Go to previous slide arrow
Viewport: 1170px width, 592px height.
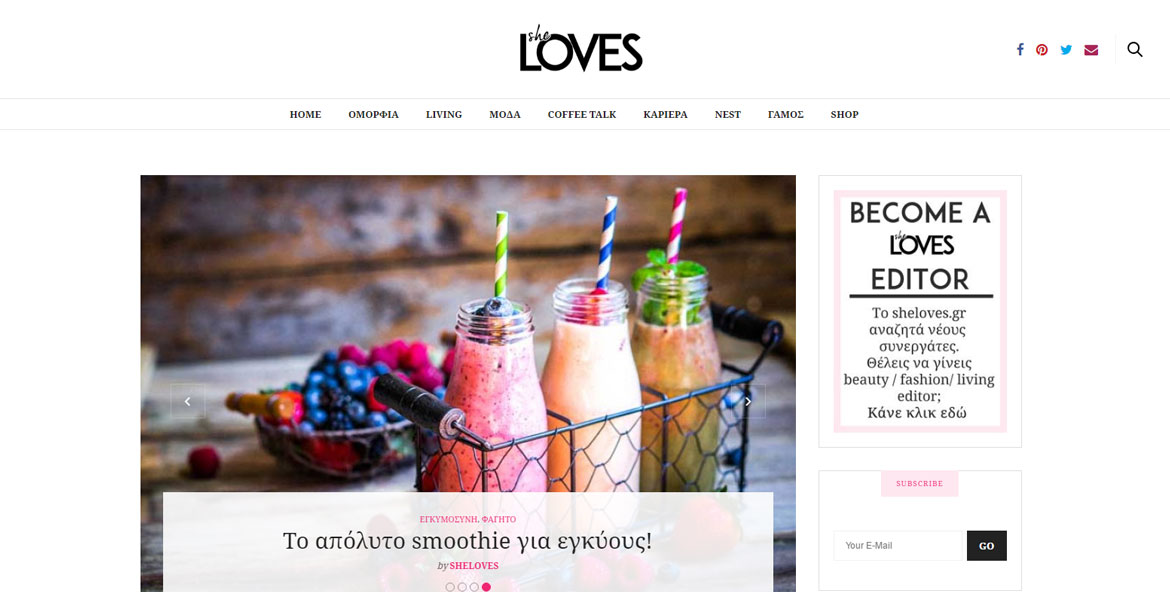pyautogui.click(x=187, y=402)
